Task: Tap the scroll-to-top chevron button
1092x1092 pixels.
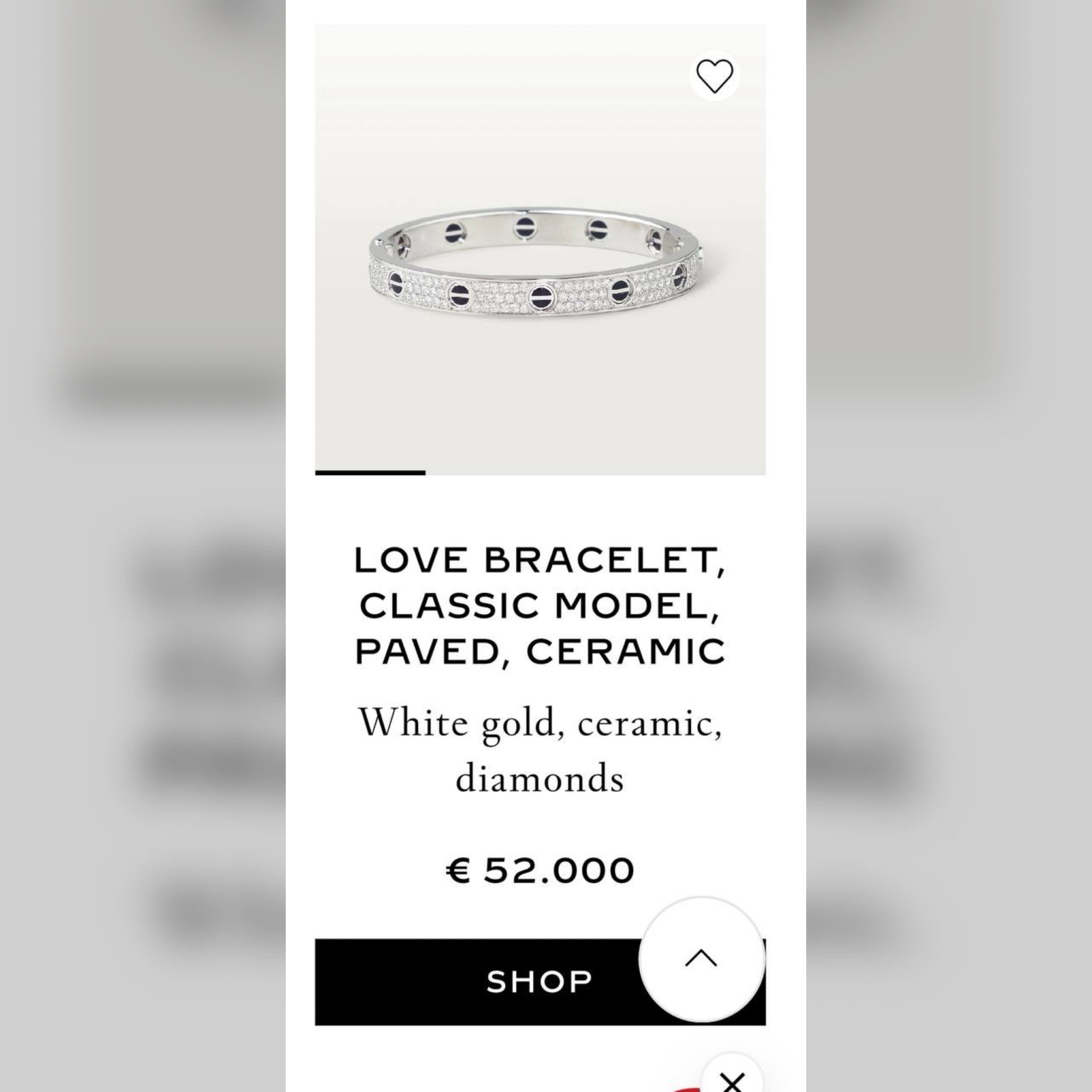Action: [701, 958]
